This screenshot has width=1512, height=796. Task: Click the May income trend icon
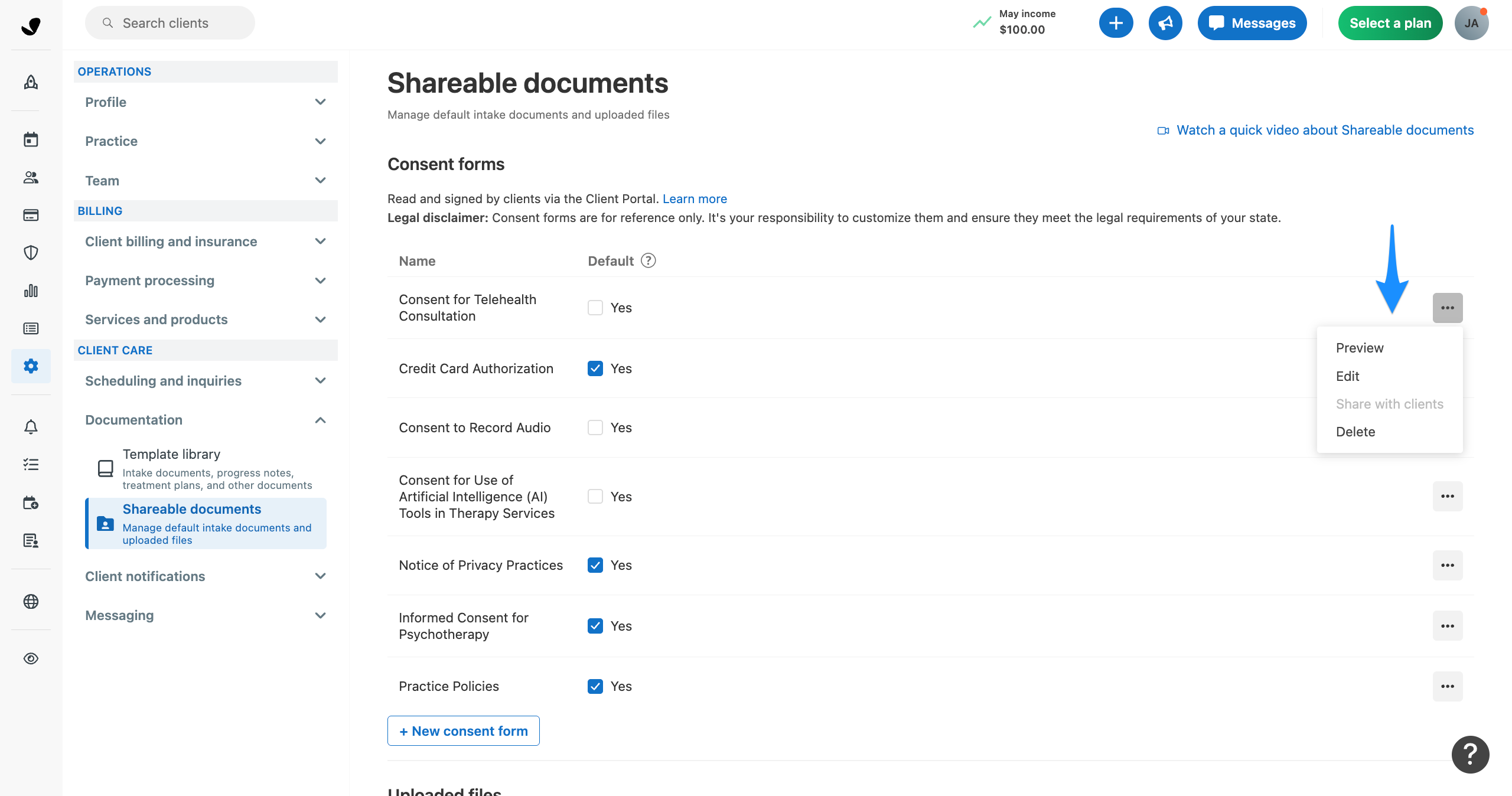[x=982, y=22]
